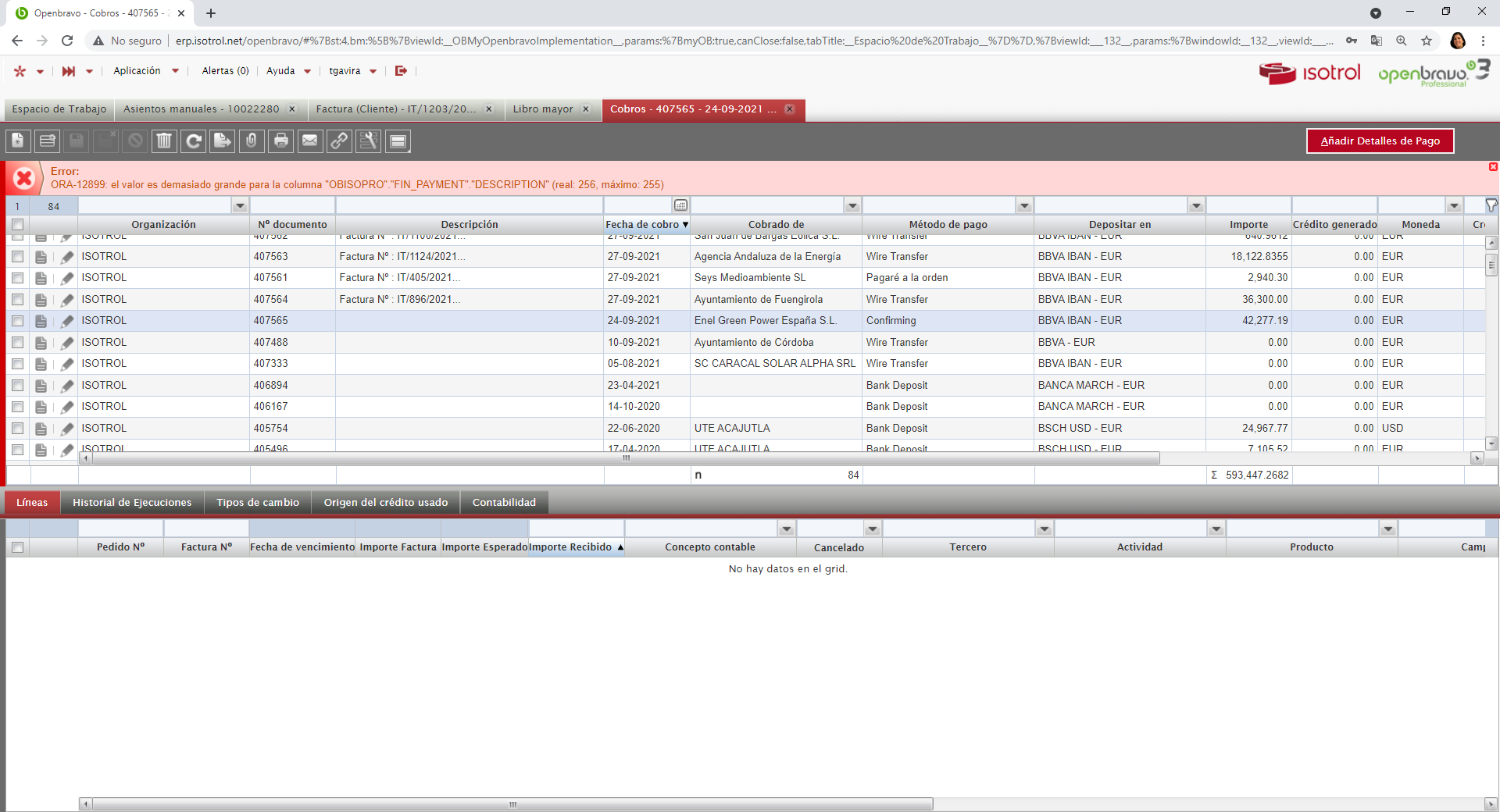This screenshot has height=812, width=1500.
Task: Open the Organización filter dropdown
Action: tap(240, 205)
